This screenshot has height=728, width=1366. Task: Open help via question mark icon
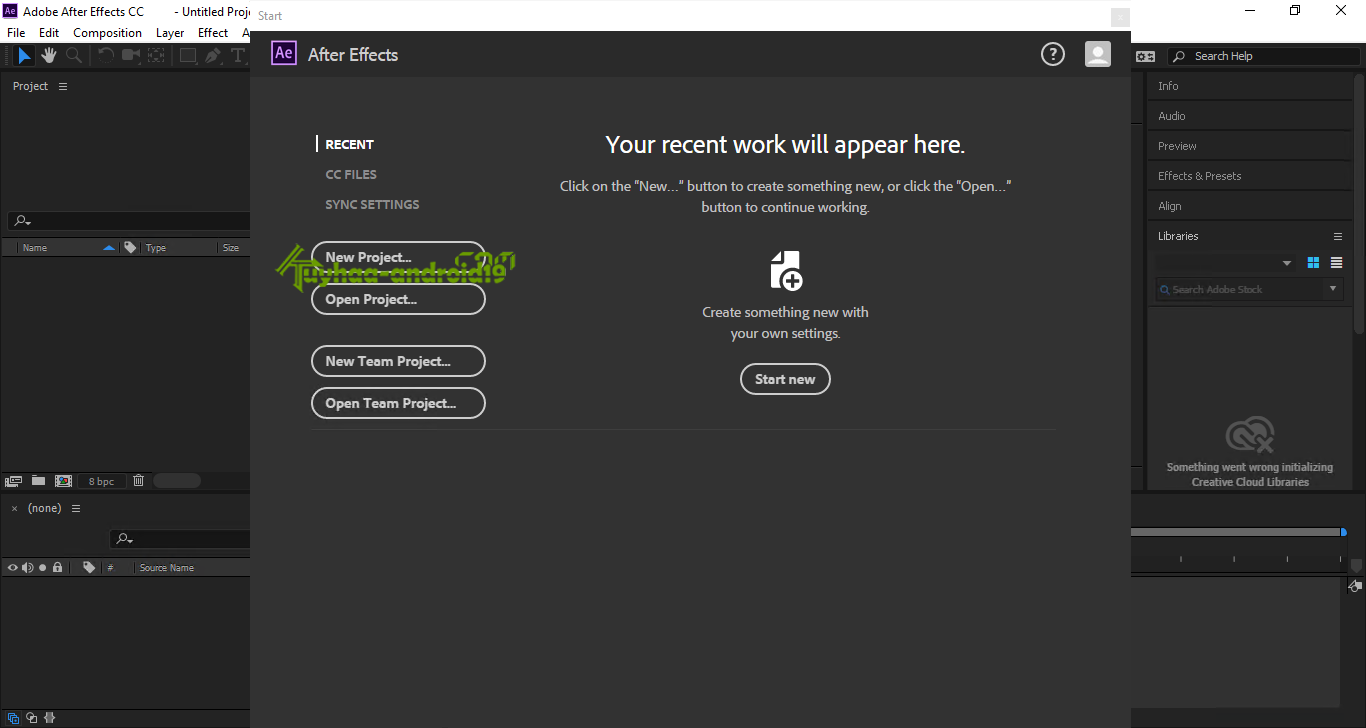click(x=1053, y=54)
